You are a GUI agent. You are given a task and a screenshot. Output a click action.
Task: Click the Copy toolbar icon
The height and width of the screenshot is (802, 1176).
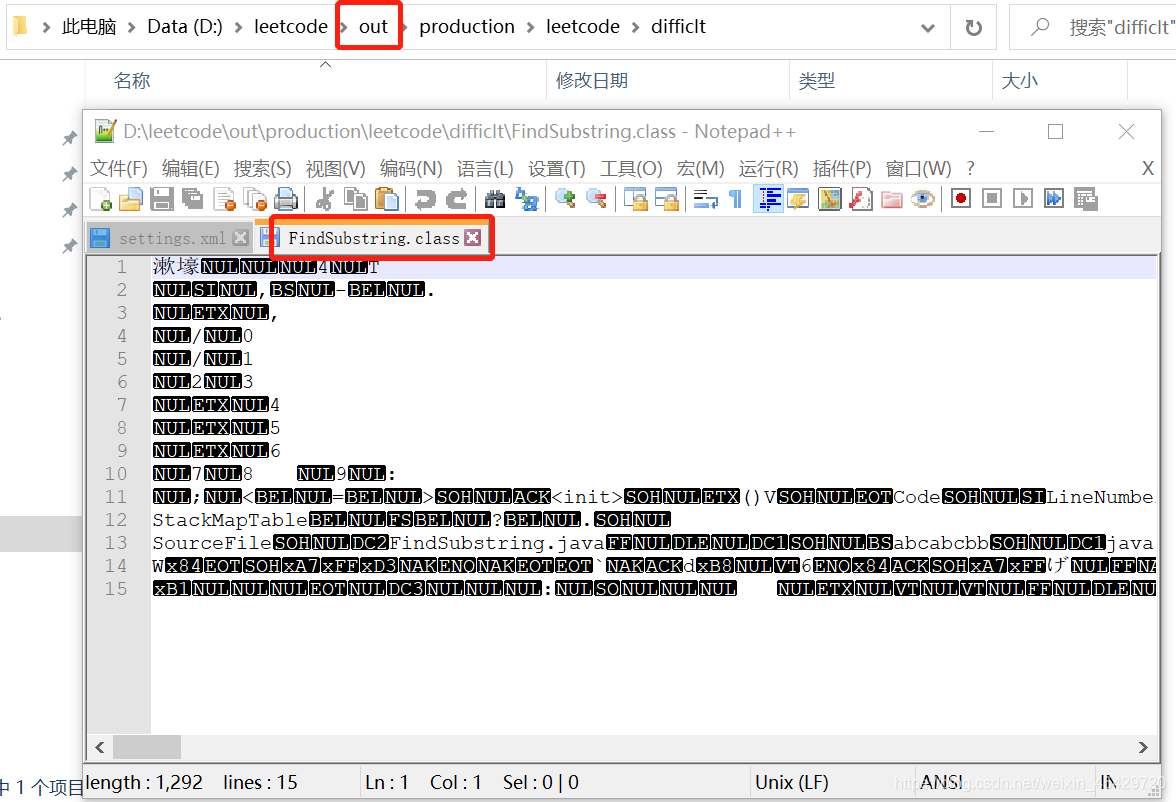pyautogui.click(x=355, y=199)
